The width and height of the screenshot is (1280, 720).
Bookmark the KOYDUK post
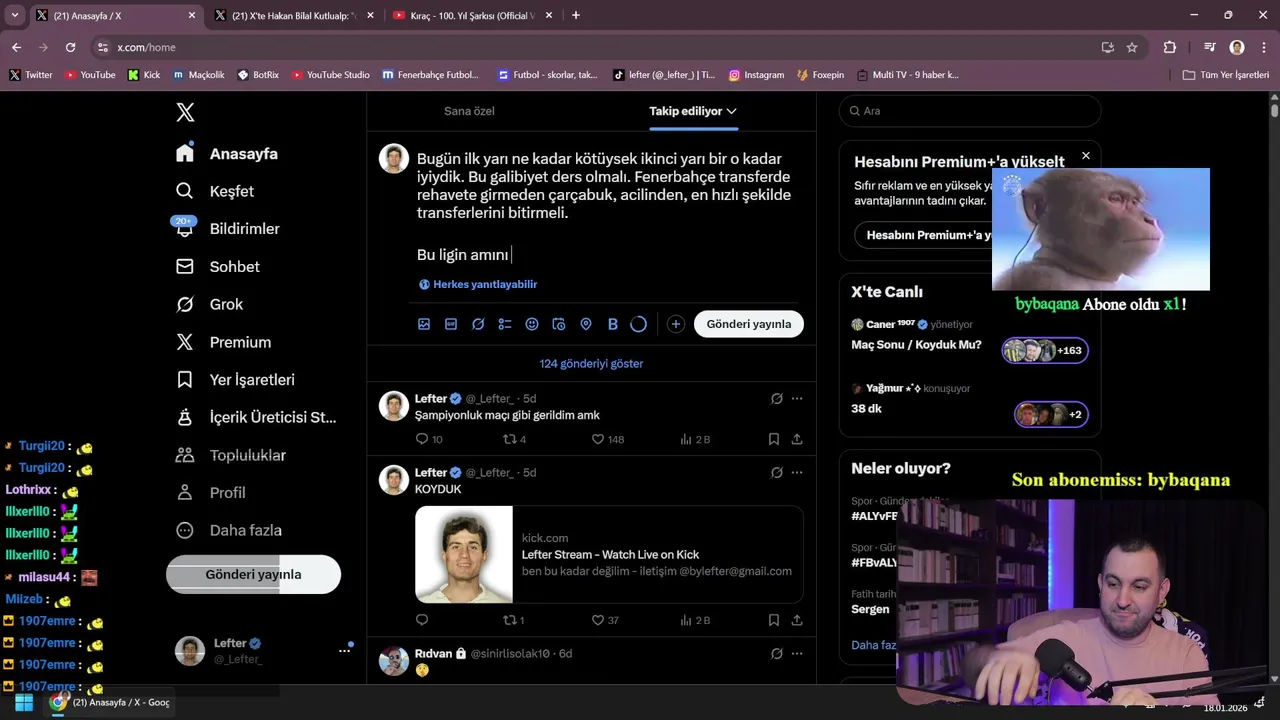[x=774, y=620]
